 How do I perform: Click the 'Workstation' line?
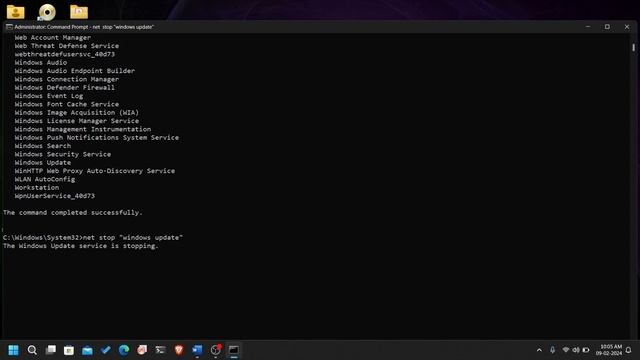(37, 188)
